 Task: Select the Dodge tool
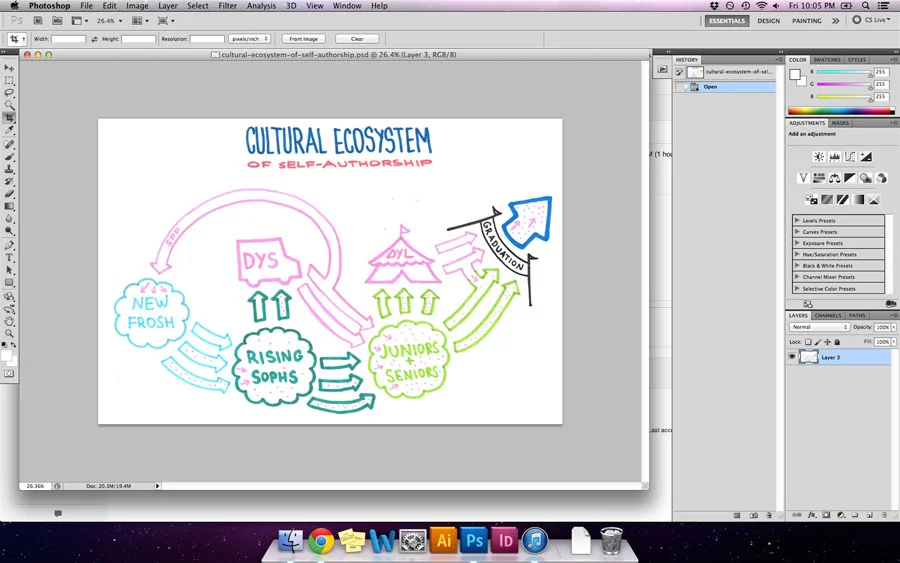(9, 231)
